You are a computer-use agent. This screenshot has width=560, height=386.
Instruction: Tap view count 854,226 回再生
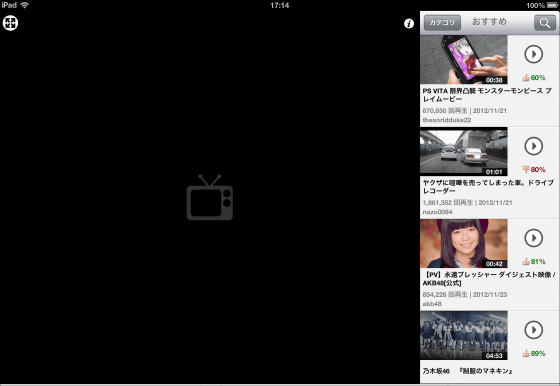tap(445, 295)
